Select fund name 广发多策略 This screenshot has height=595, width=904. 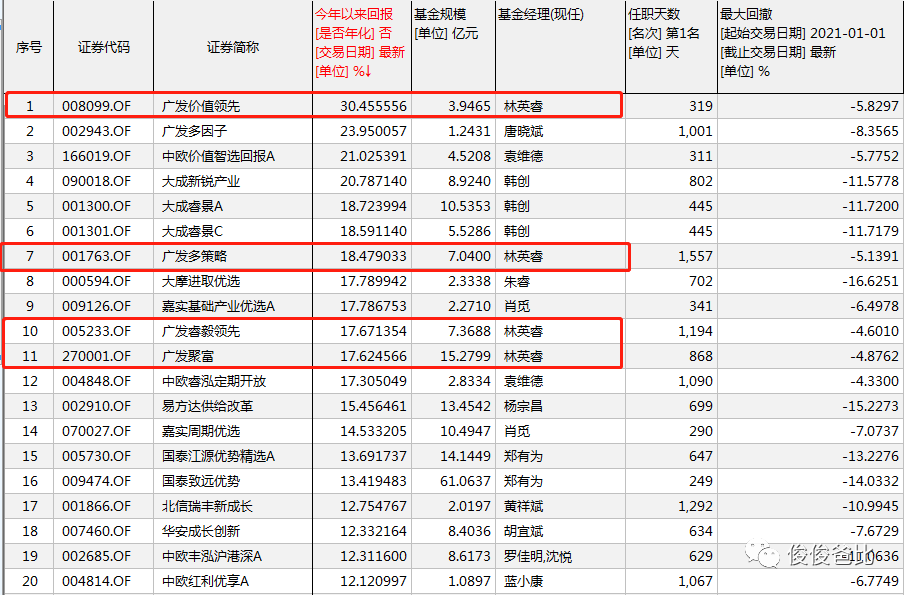coord(194,256)
